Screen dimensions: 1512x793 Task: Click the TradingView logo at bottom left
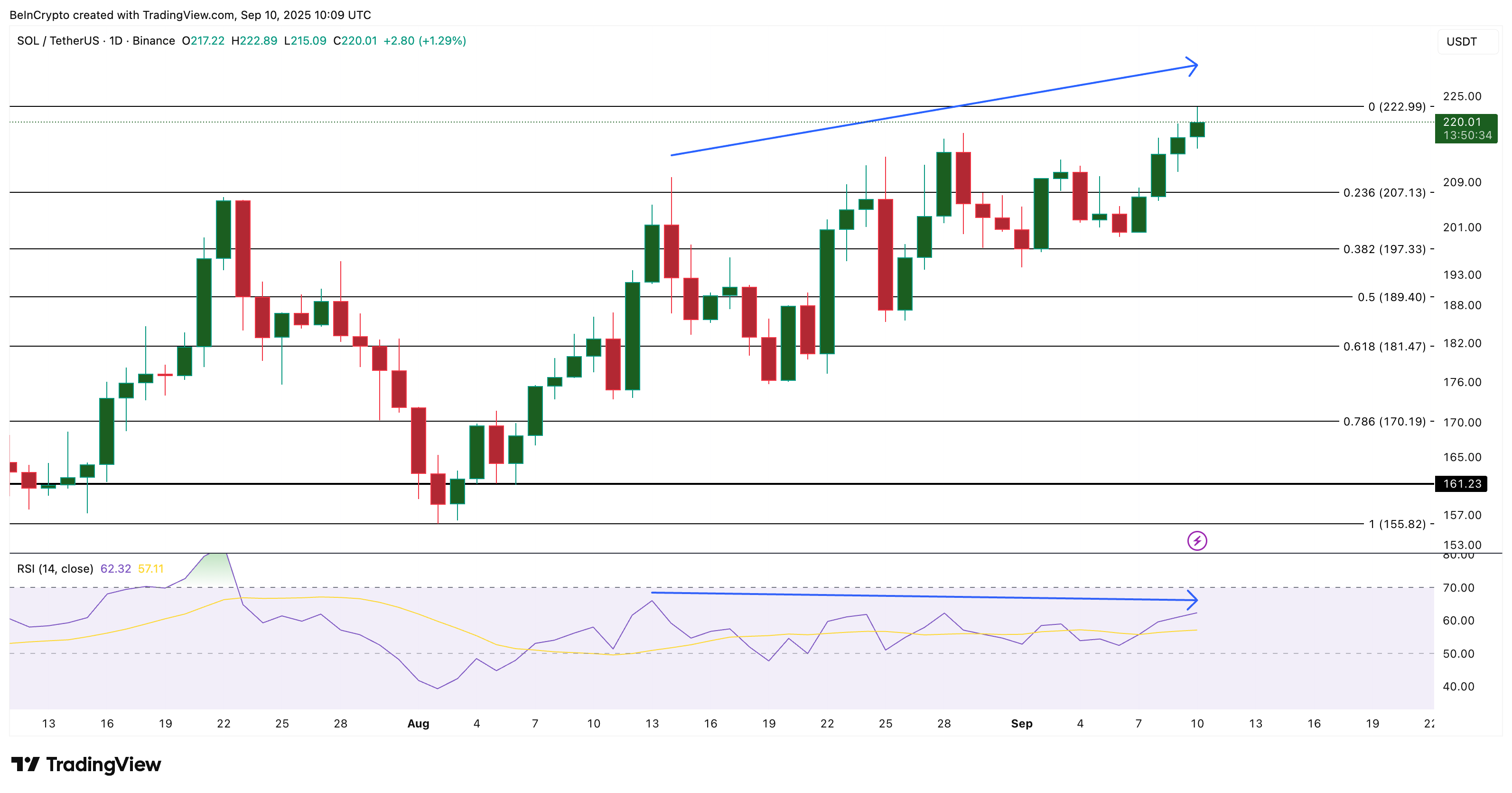[86, 765]
